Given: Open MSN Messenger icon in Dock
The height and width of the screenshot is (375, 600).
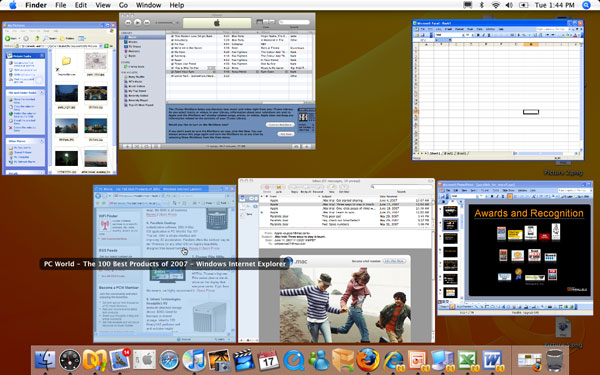Looking at the screenshot, I should (x=318, y=360).
